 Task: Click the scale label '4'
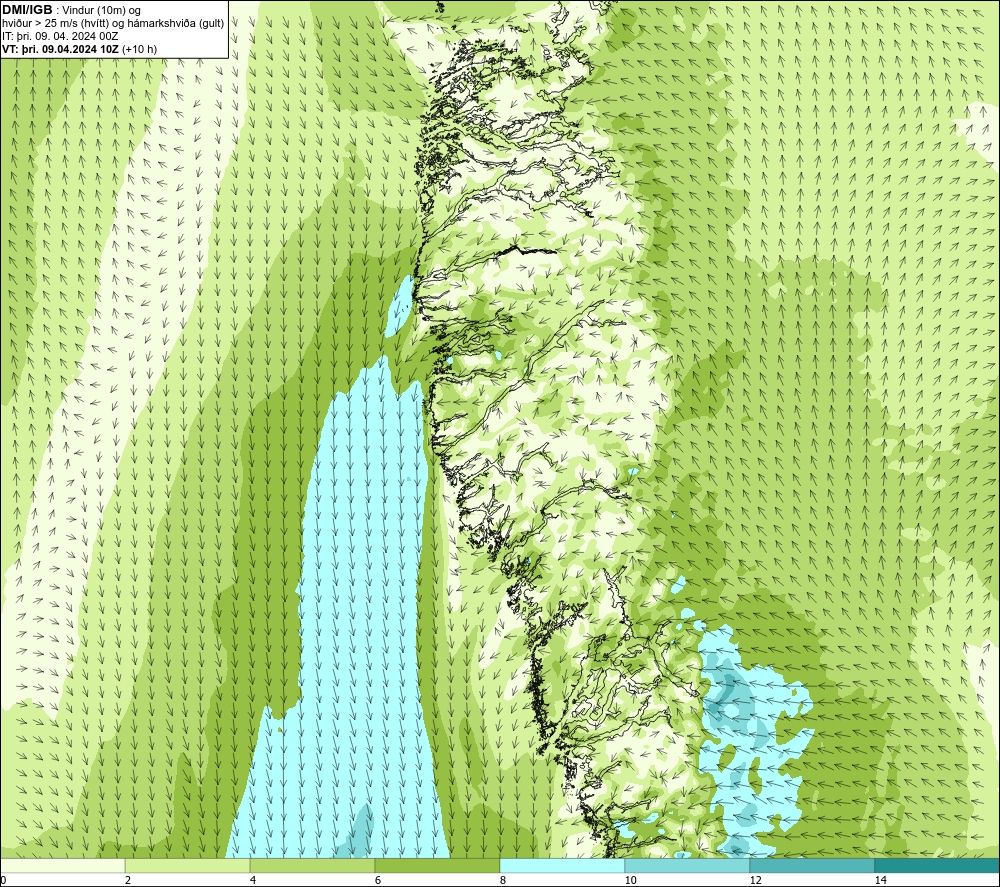pos(253,881)
